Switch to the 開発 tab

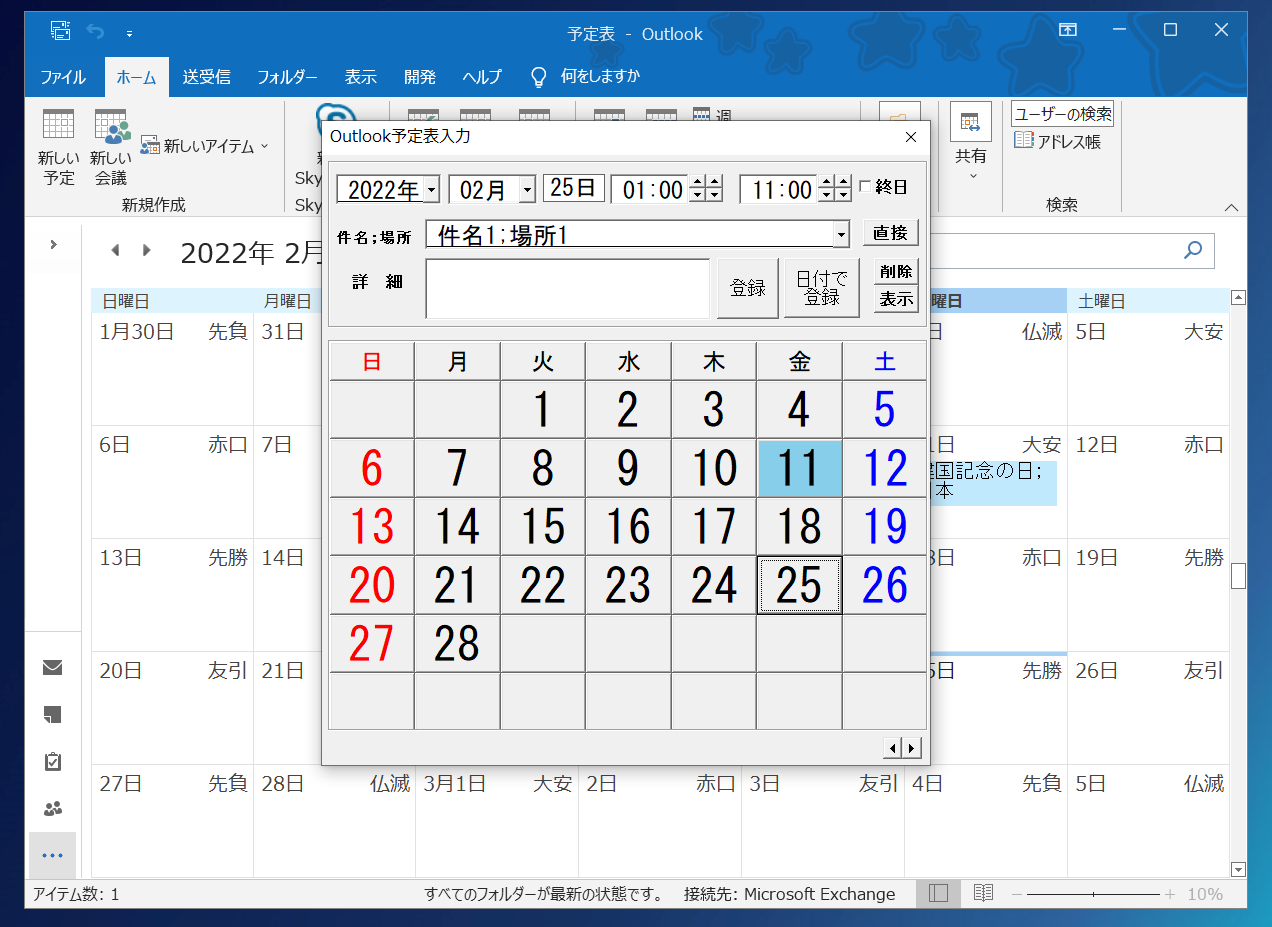click(x=420, y=77)
